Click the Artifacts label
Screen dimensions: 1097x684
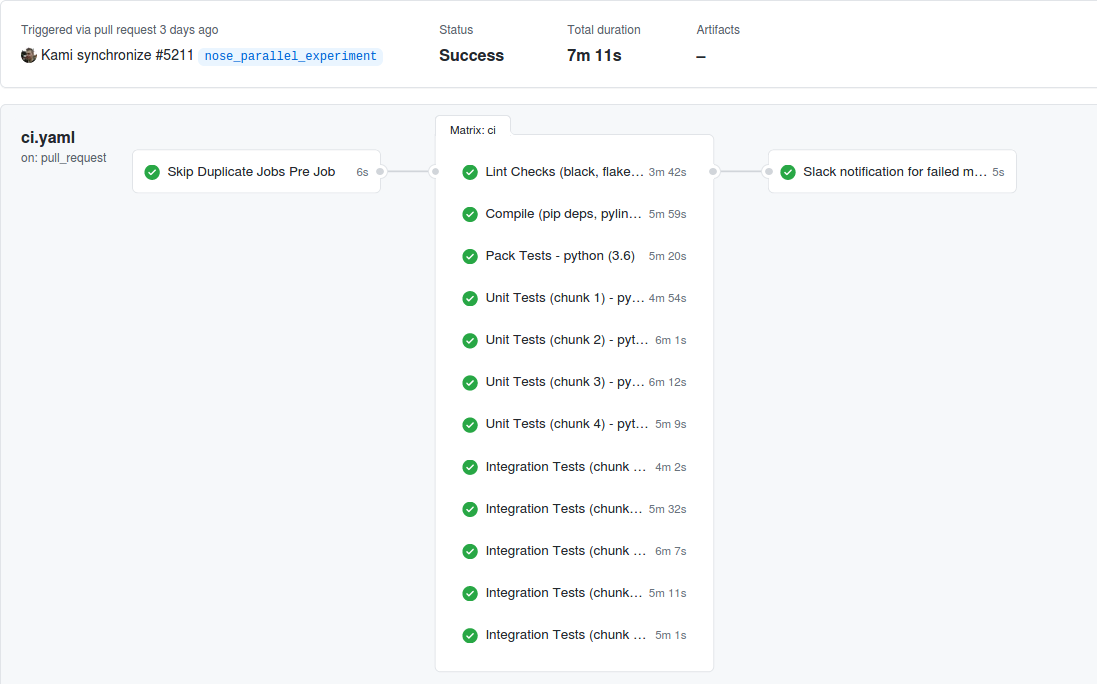718,30
